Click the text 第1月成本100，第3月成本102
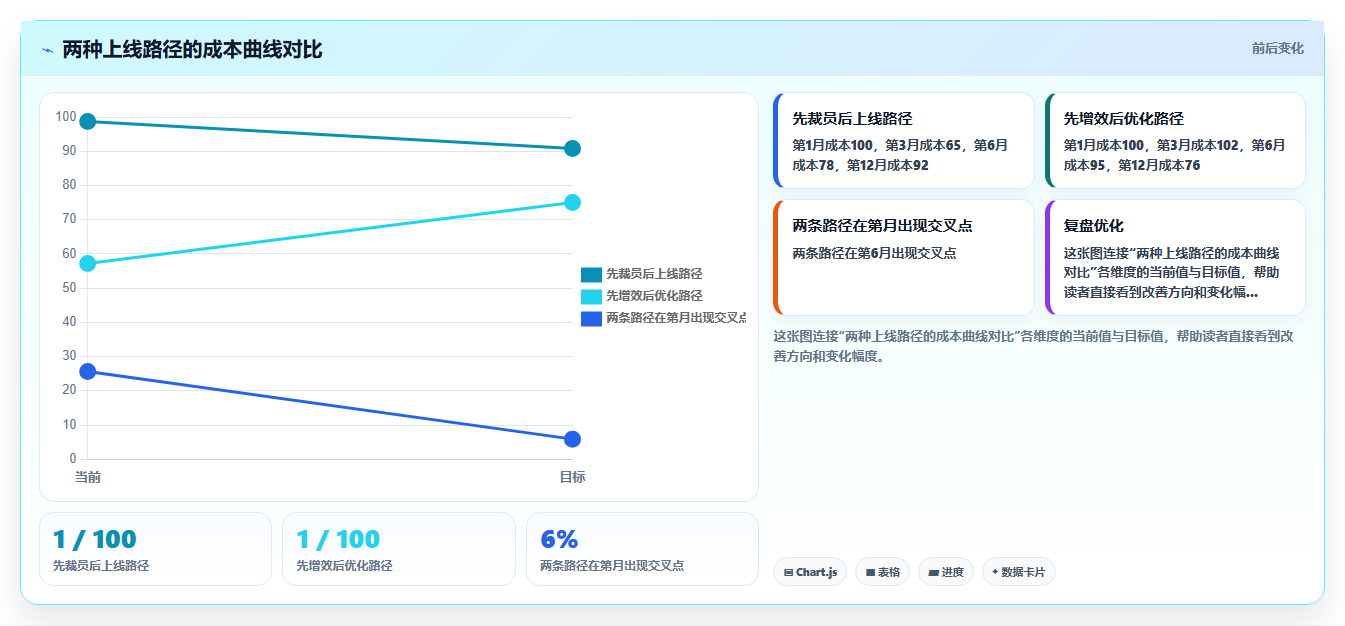The height and width of the screenshot is (626, 1345). pos(1153,145)
